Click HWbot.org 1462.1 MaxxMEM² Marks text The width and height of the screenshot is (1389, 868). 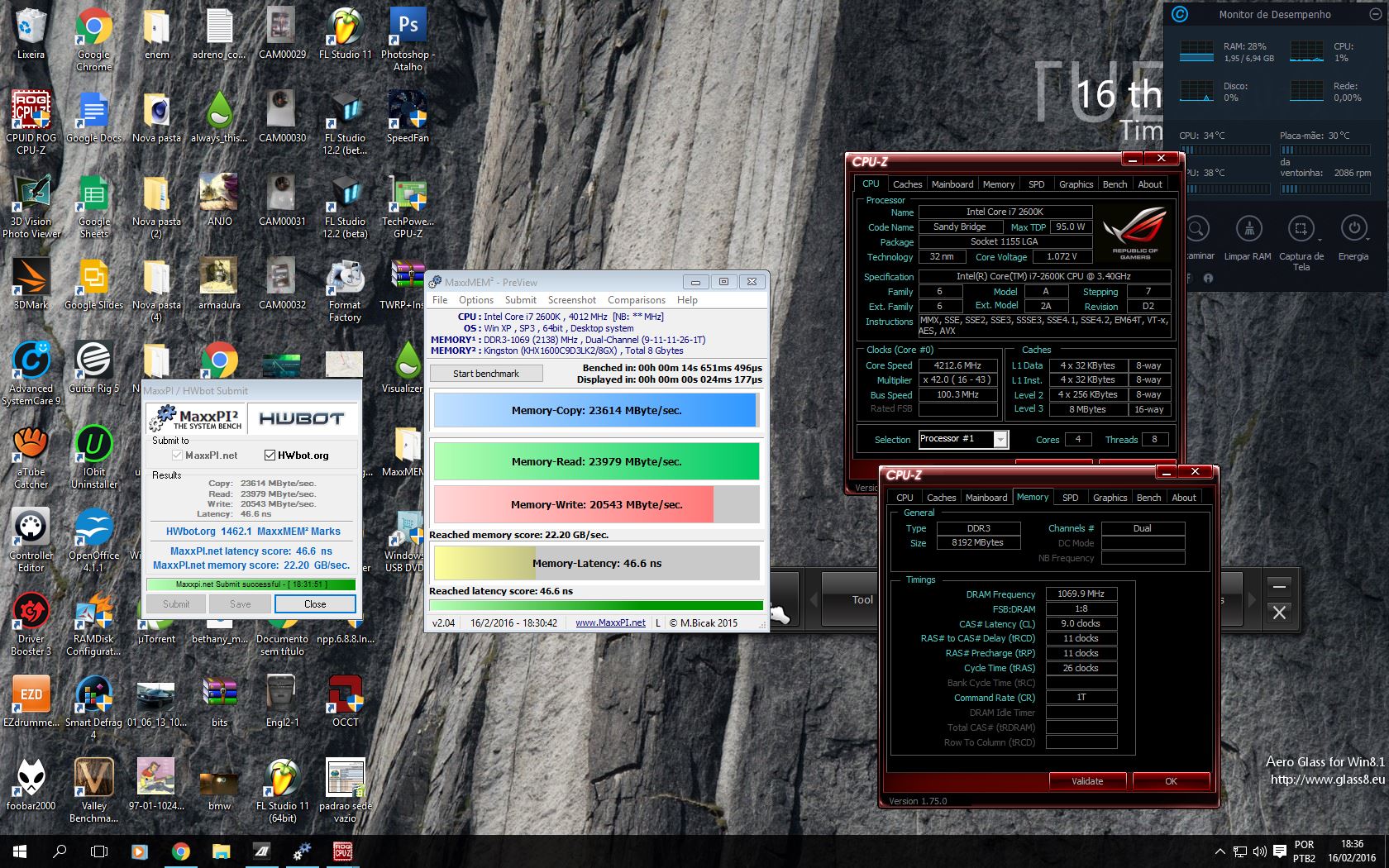253,532
